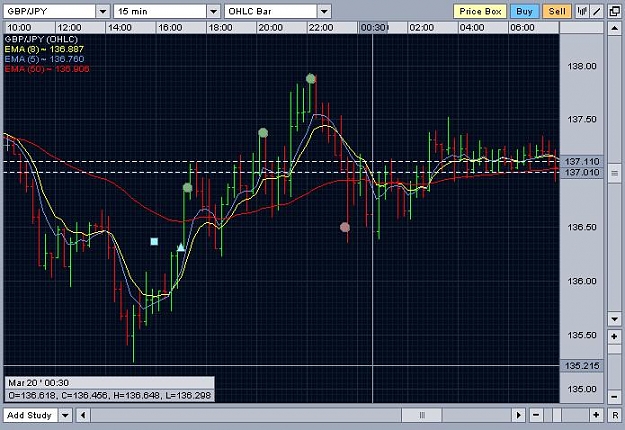Click the 138.00 price axis label
The height and width of the screenshot is (430, 625).
(x=582, y=66)
